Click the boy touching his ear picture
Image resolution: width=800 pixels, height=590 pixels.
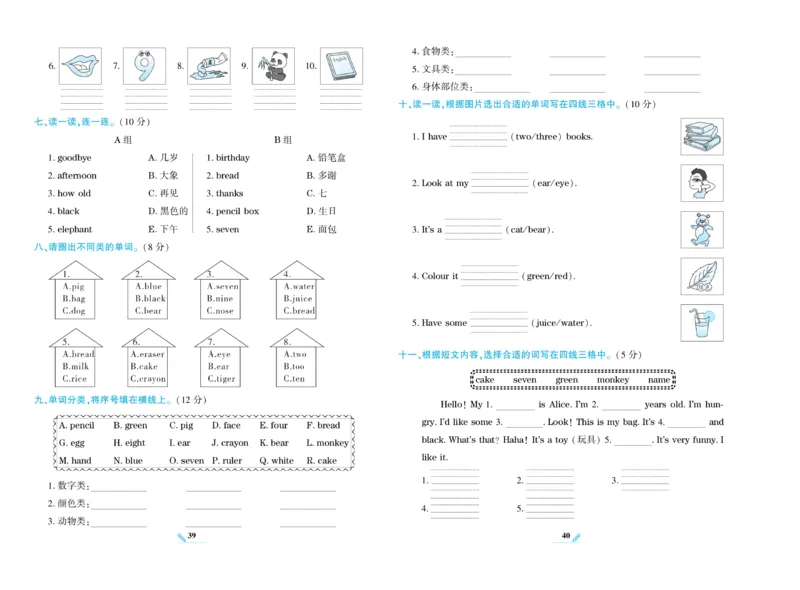coord(702,183)
